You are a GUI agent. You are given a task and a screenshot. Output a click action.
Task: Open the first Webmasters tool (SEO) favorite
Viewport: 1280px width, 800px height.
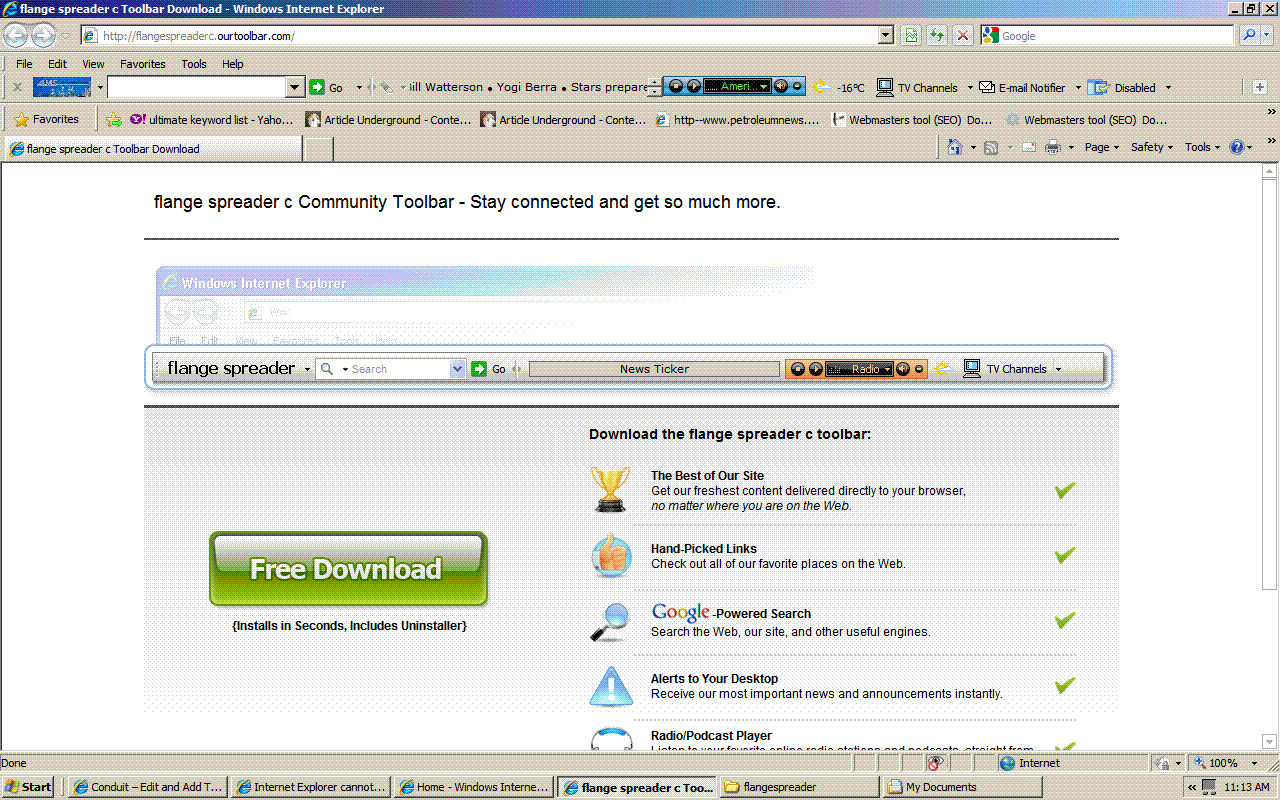point(912,120)
